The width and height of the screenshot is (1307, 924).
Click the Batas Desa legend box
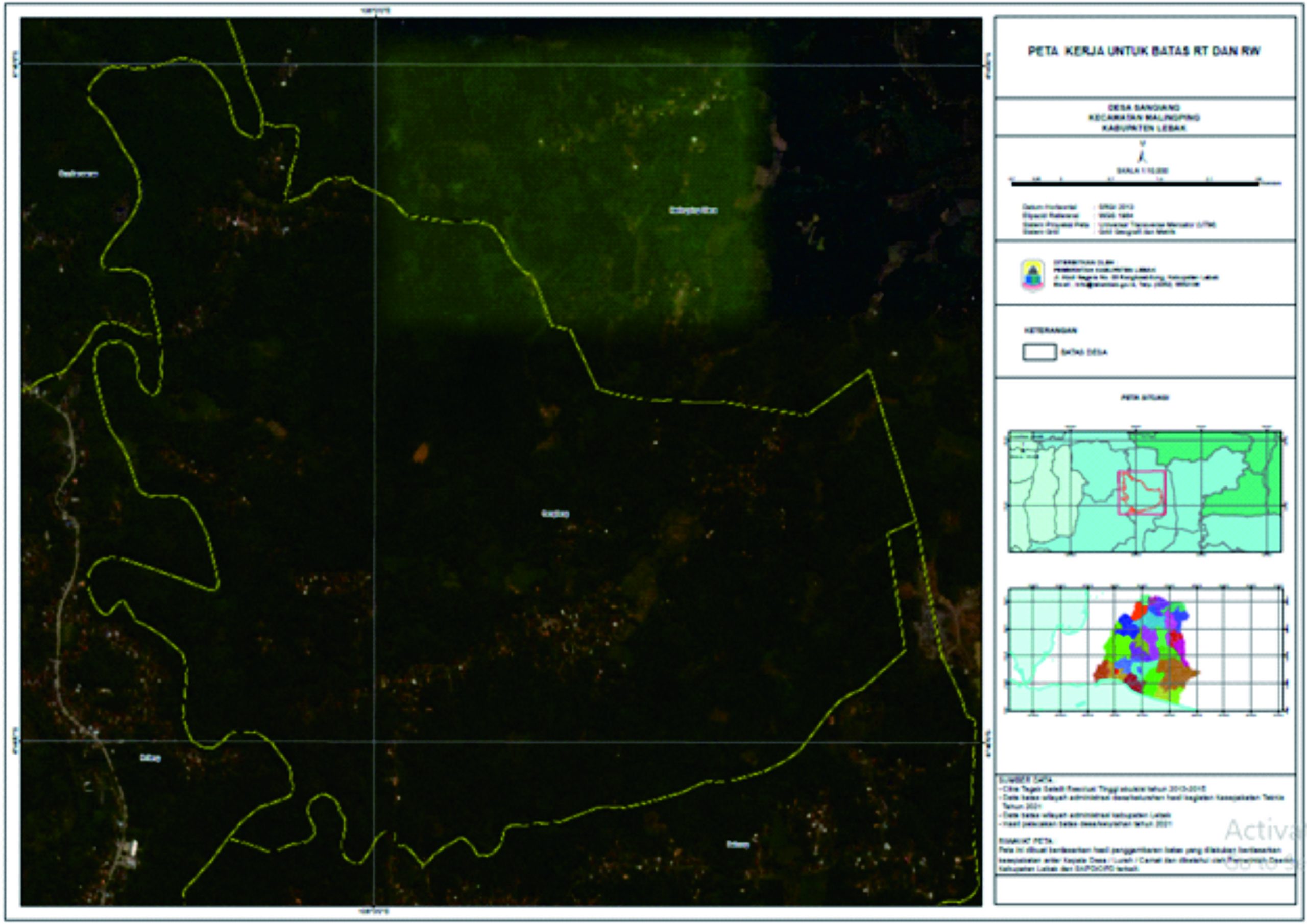1039,352
